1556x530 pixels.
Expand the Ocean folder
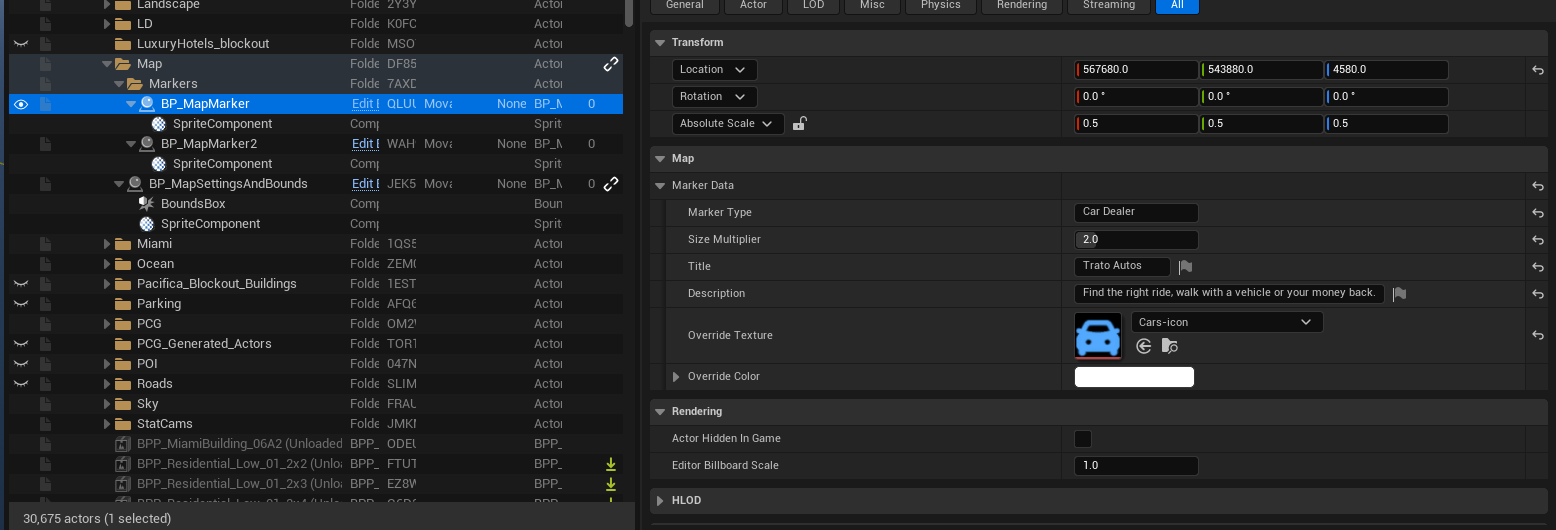pyautogui.click(x=107, y=264)
